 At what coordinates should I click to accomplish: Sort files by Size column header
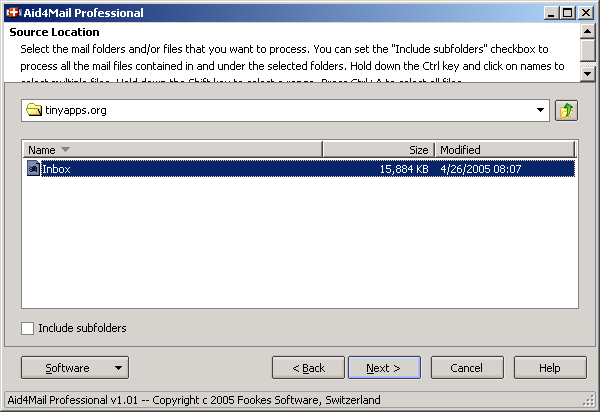(x=378, y=150)
